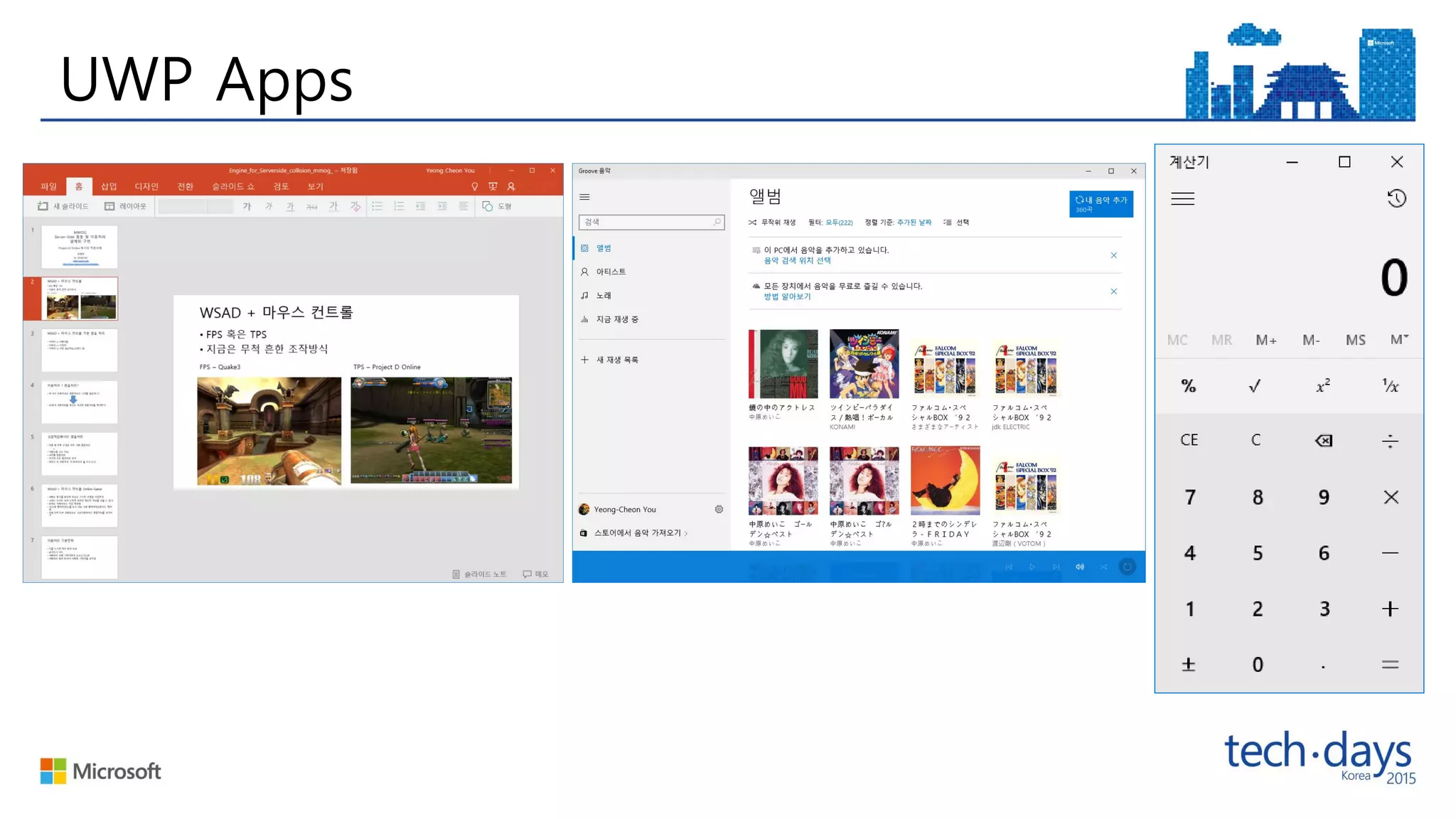Click the MS memory store button
Screen dimensions: 1456x819
click(x=1356, y=340)
